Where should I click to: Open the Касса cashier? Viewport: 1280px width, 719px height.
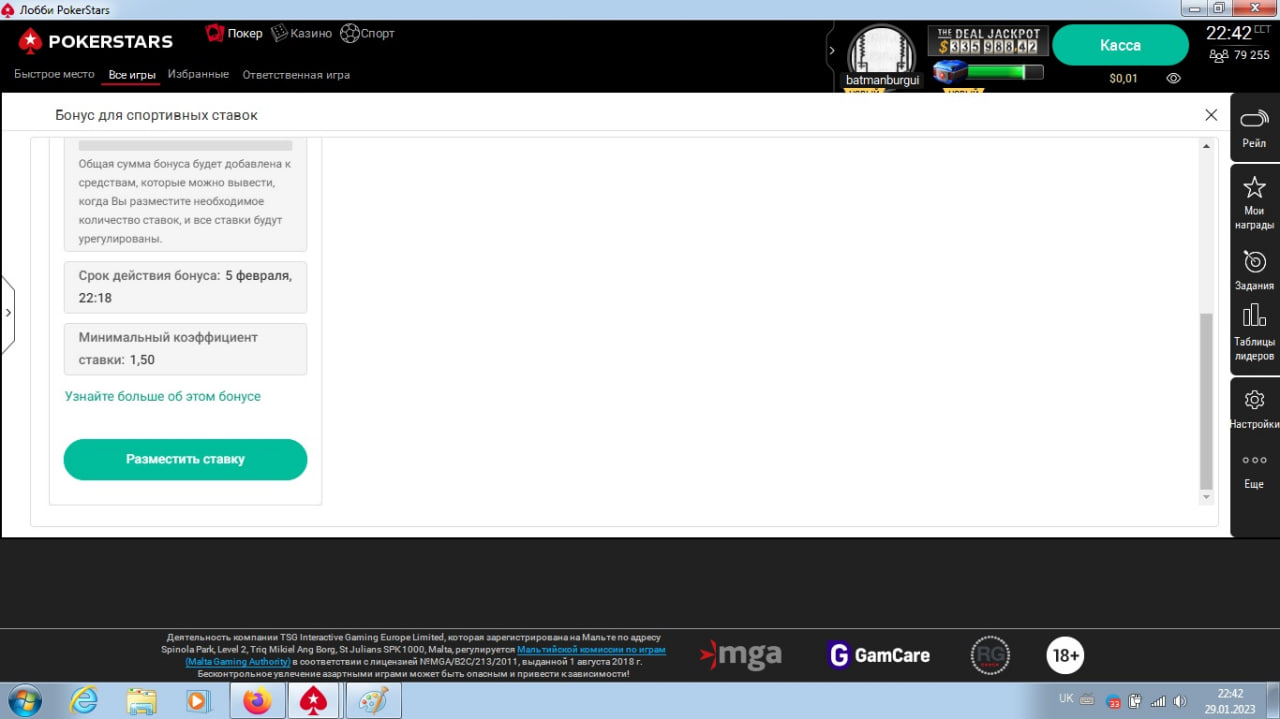pos(1120,45)
